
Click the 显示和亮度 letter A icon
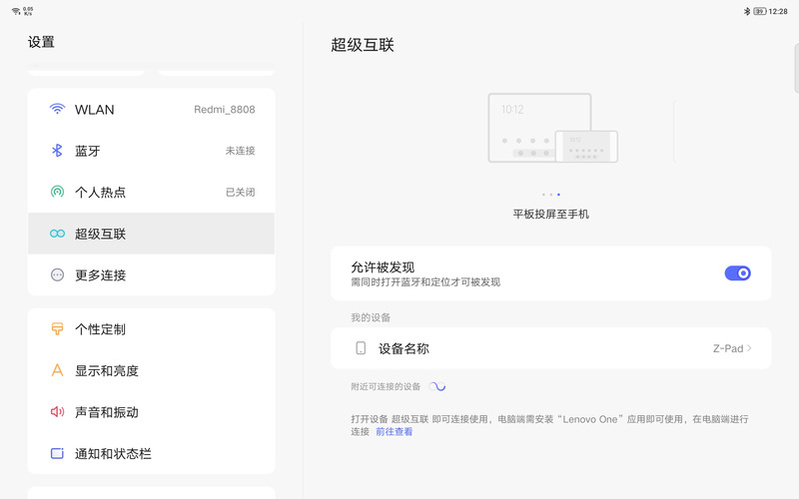click(57, 371)
